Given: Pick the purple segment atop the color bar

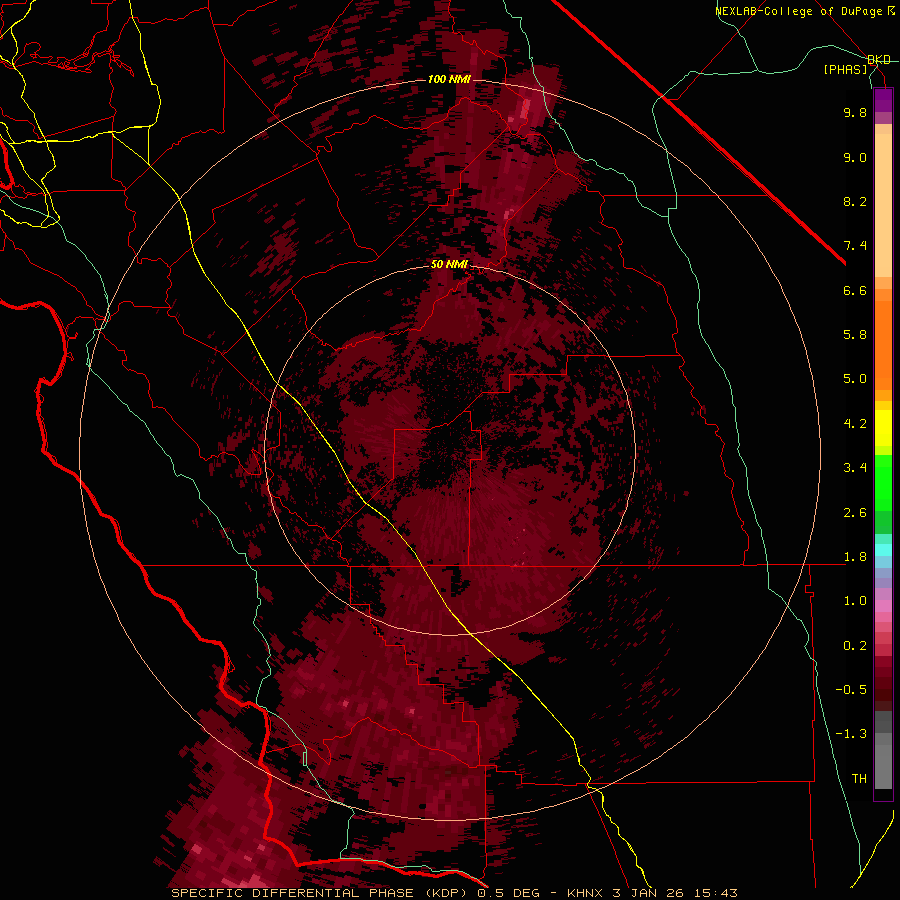Looking at the screenshot, I should (x=883, y=100).
